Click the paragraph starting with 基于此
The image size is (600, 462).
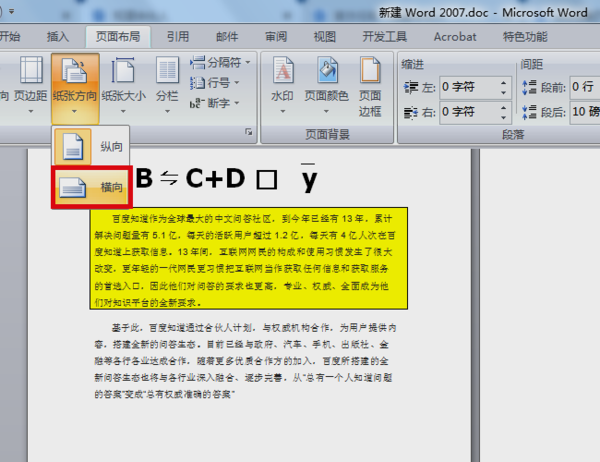[x=245, y=361]
